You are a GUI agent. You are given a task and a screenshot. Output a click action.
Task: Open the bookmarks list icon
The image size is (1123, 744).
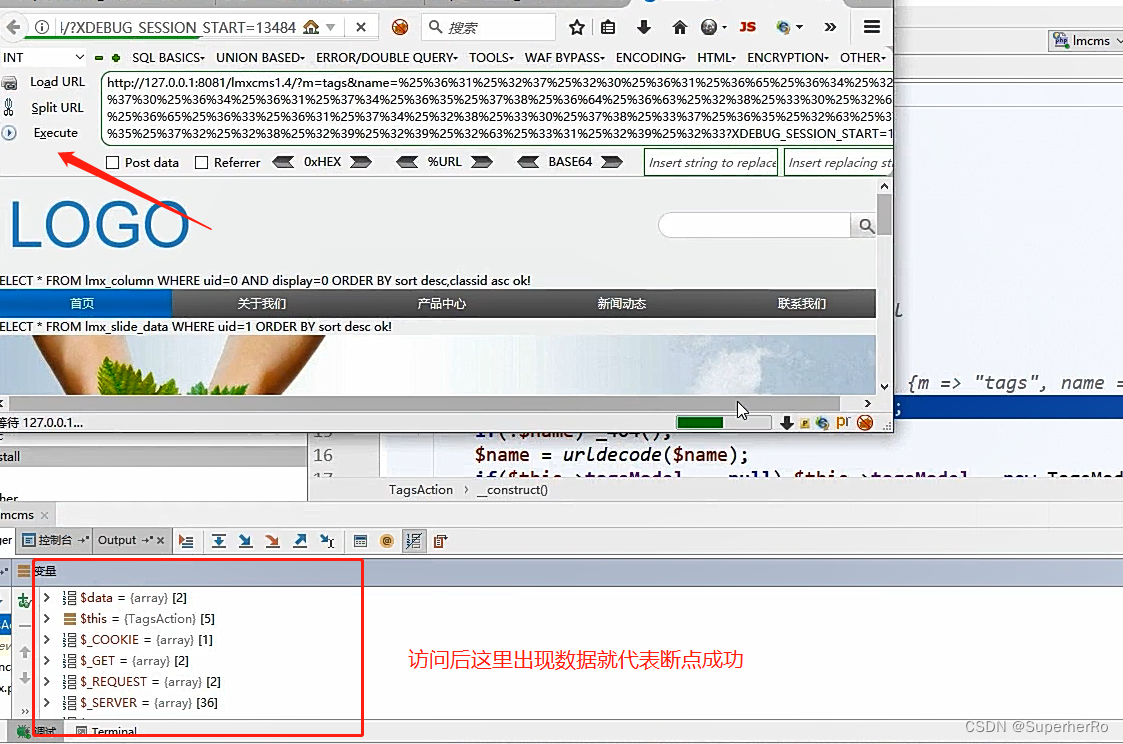(608, 27)
